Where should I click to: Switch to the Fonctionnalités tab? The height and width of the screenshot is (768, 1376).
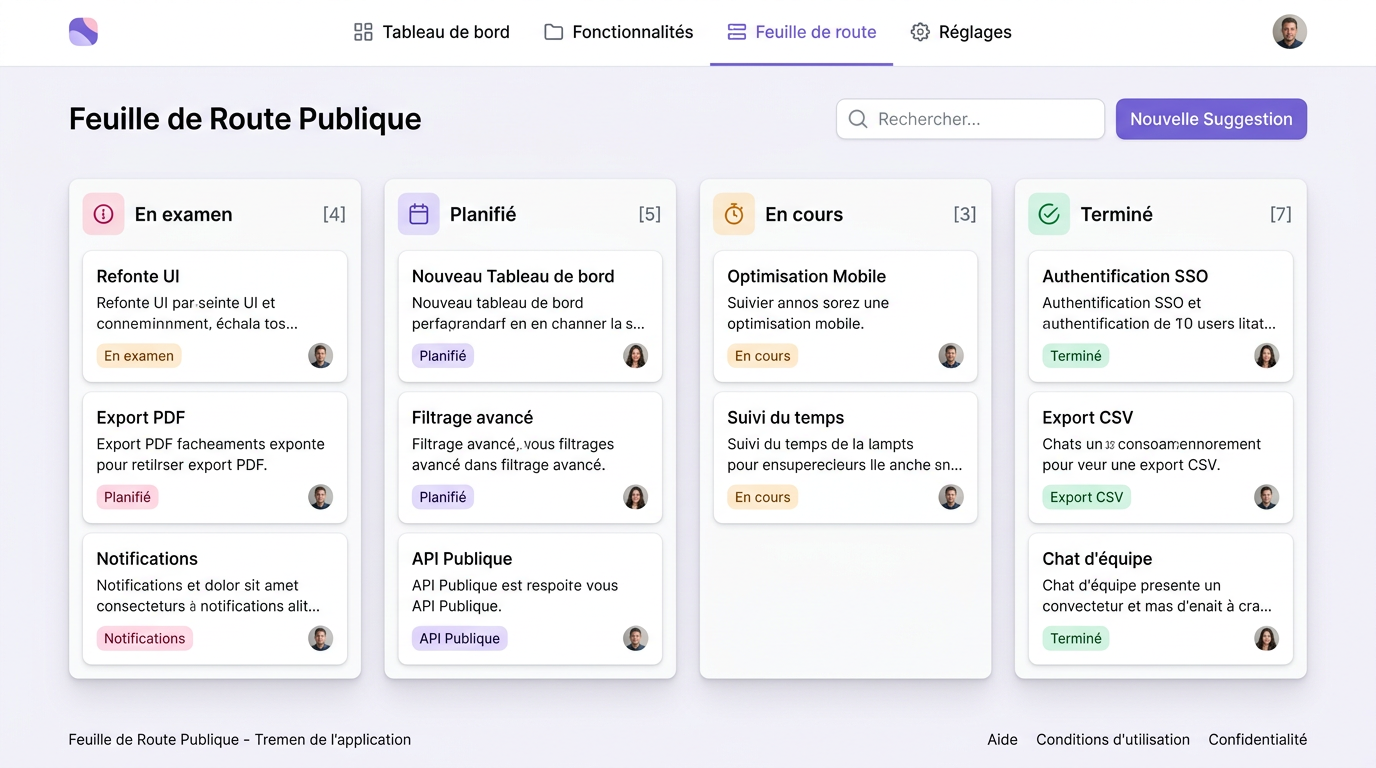(619, 32)
